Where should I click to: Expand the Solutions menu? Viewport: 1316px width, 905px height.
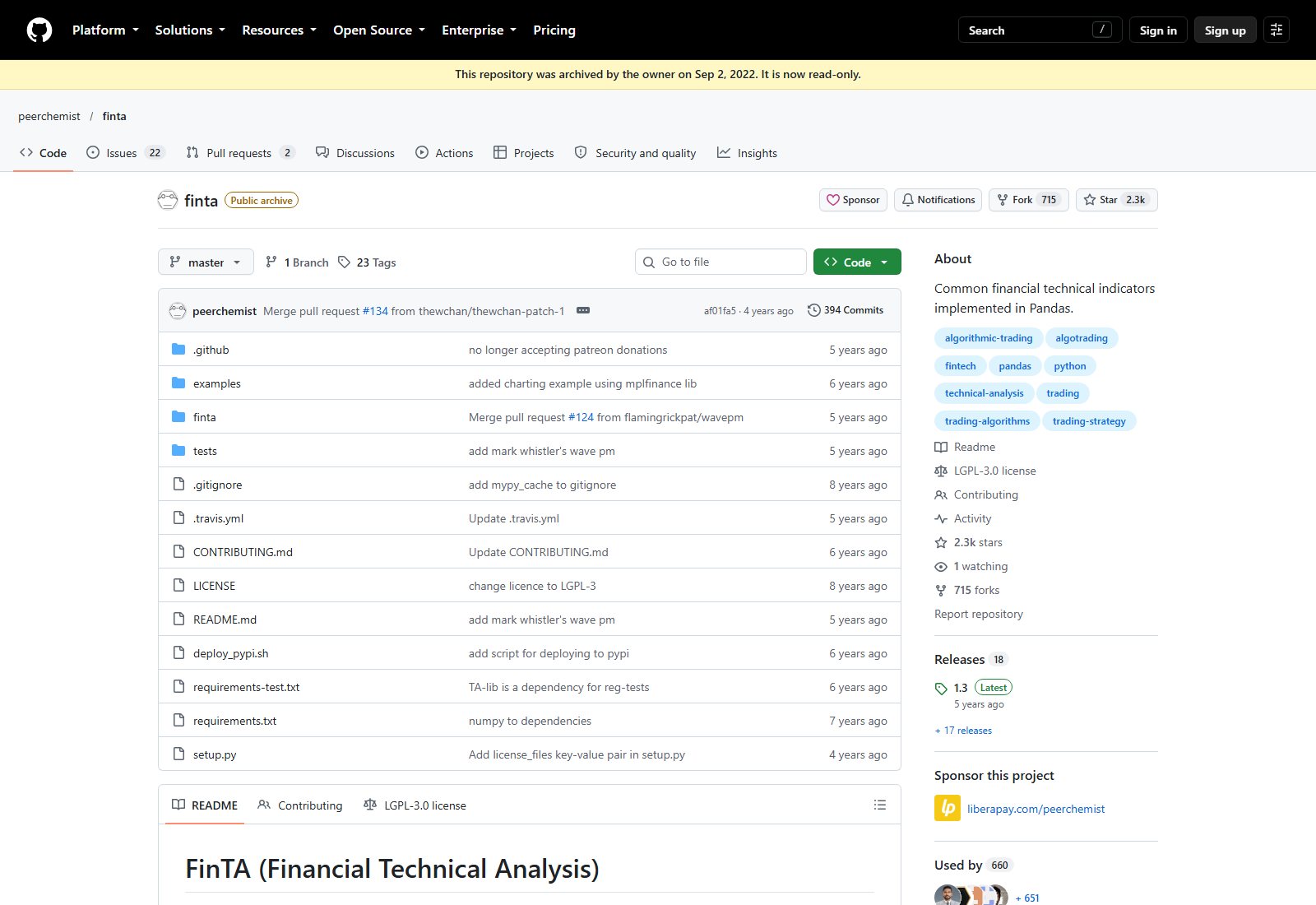click(x=190, y=30)
